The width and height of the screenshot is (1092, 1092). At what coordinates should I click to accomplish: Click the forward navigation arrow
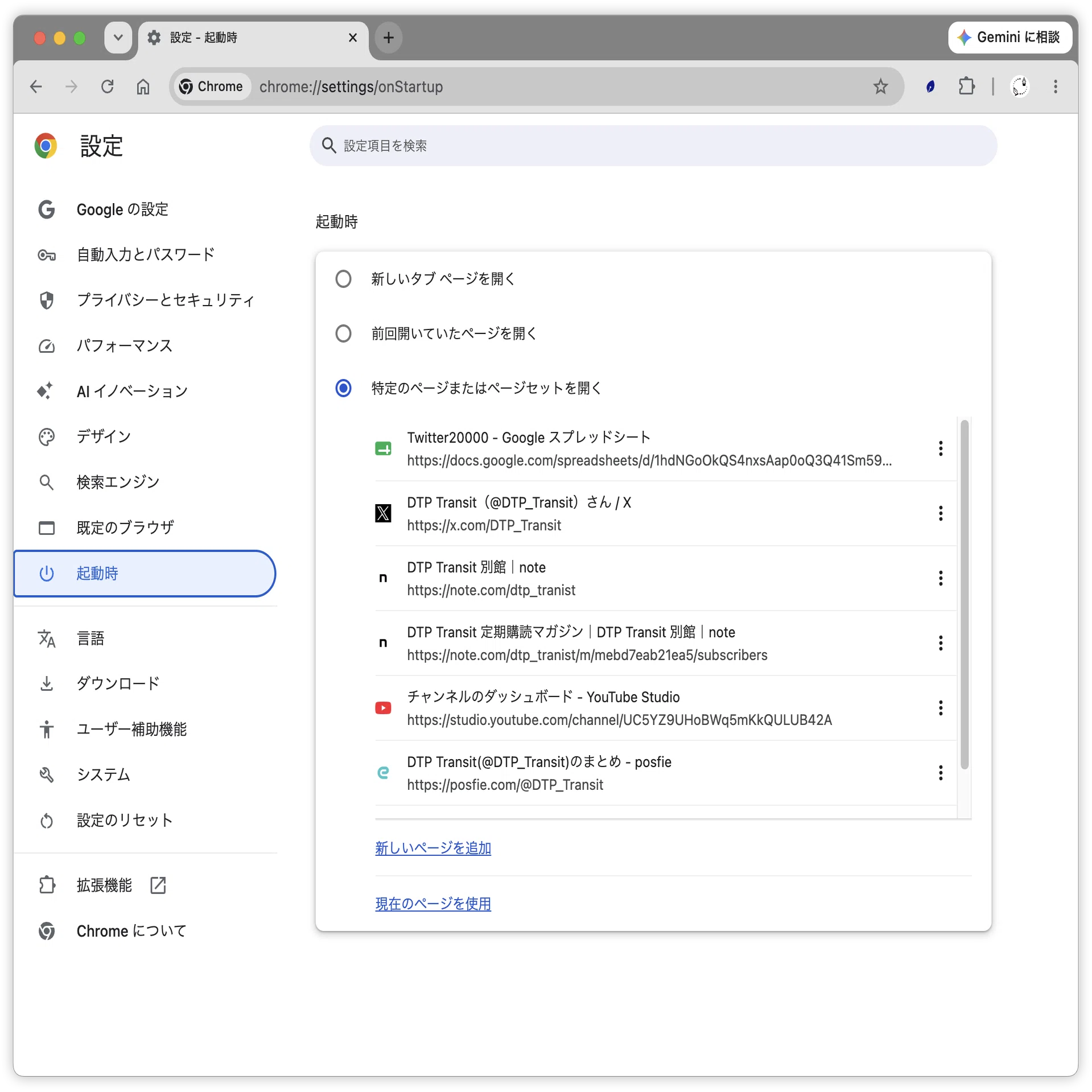(71, 86)
